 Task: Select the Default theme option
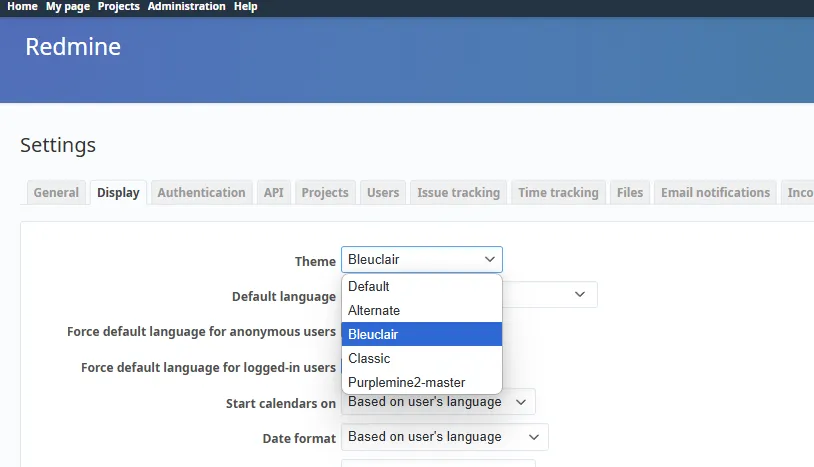[x=421, y=286]
